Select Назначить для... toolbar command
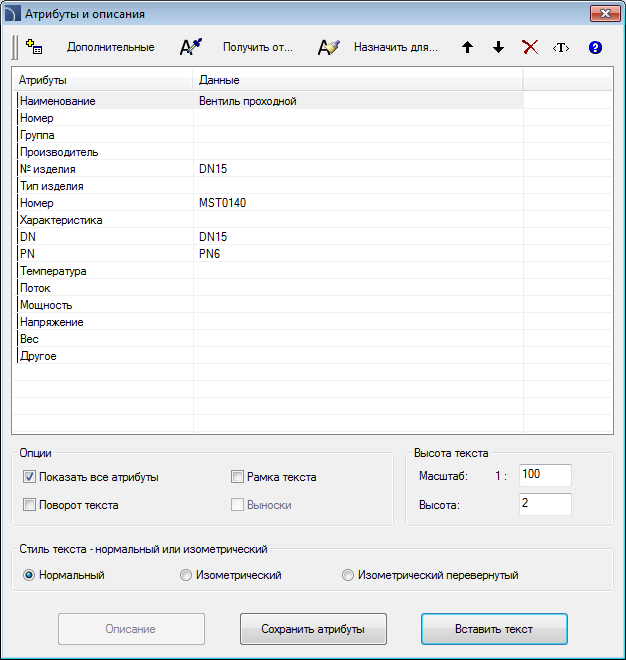The image size is (626, 660). [396, 47]
